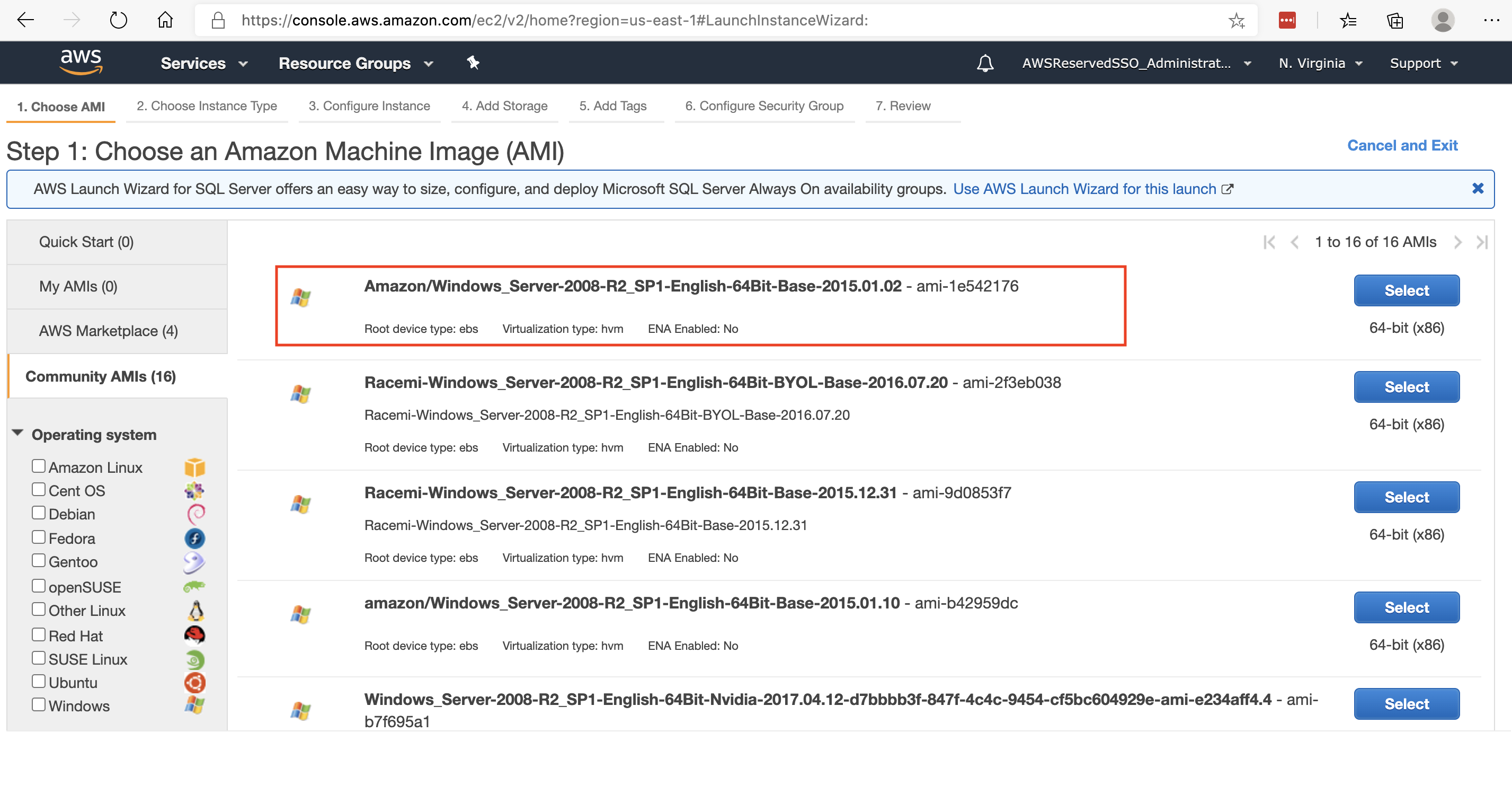
Task: Click the Ubuntu logo in OS filter
Action: pyautogui.click(x=195, y=682)
